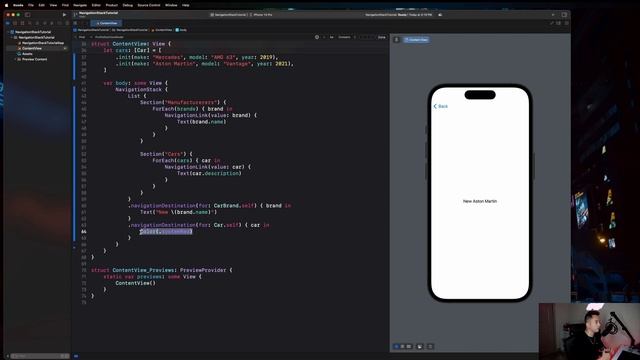Select the selectable preview mode button

(402, 346)
